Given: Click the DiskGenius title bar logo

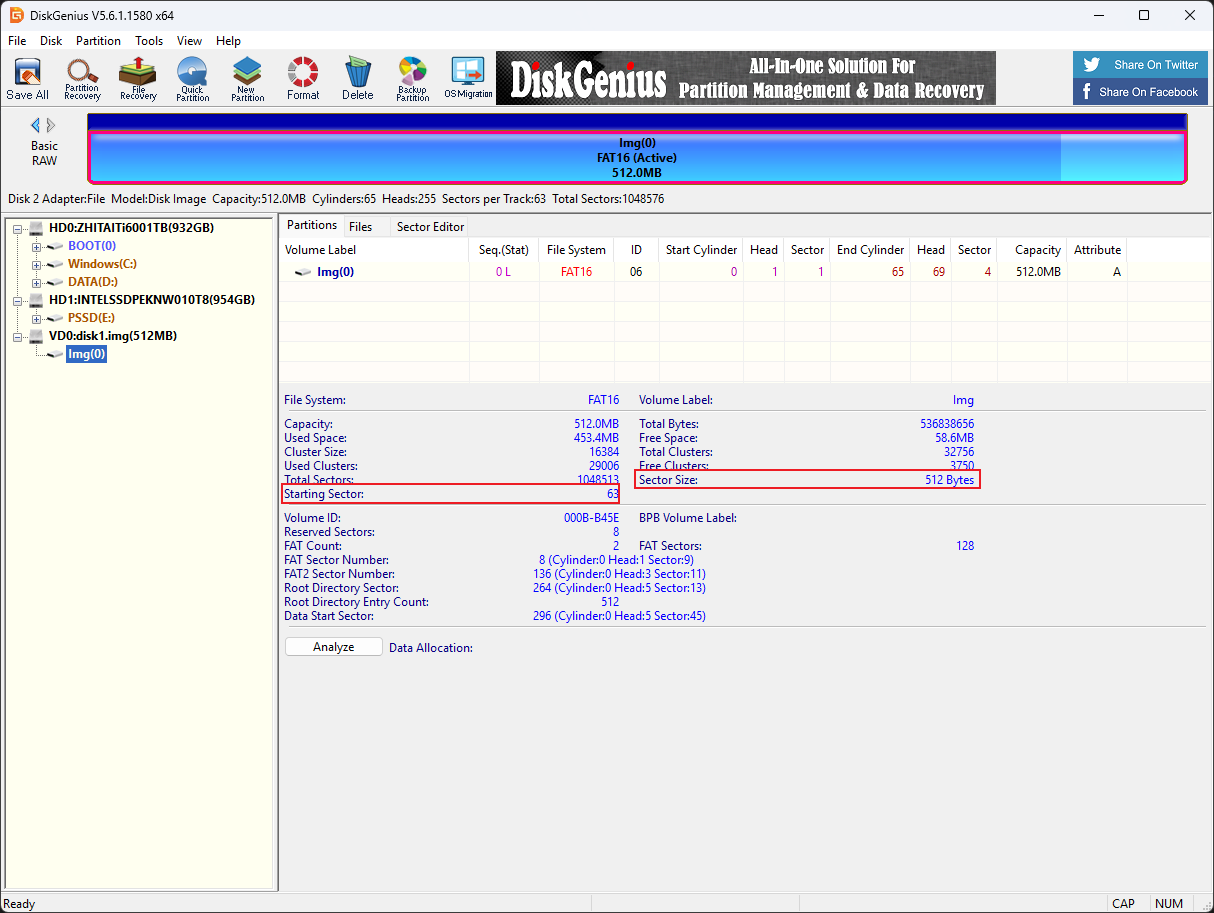Looking at the screenshot, I should [x=16, y=15].
